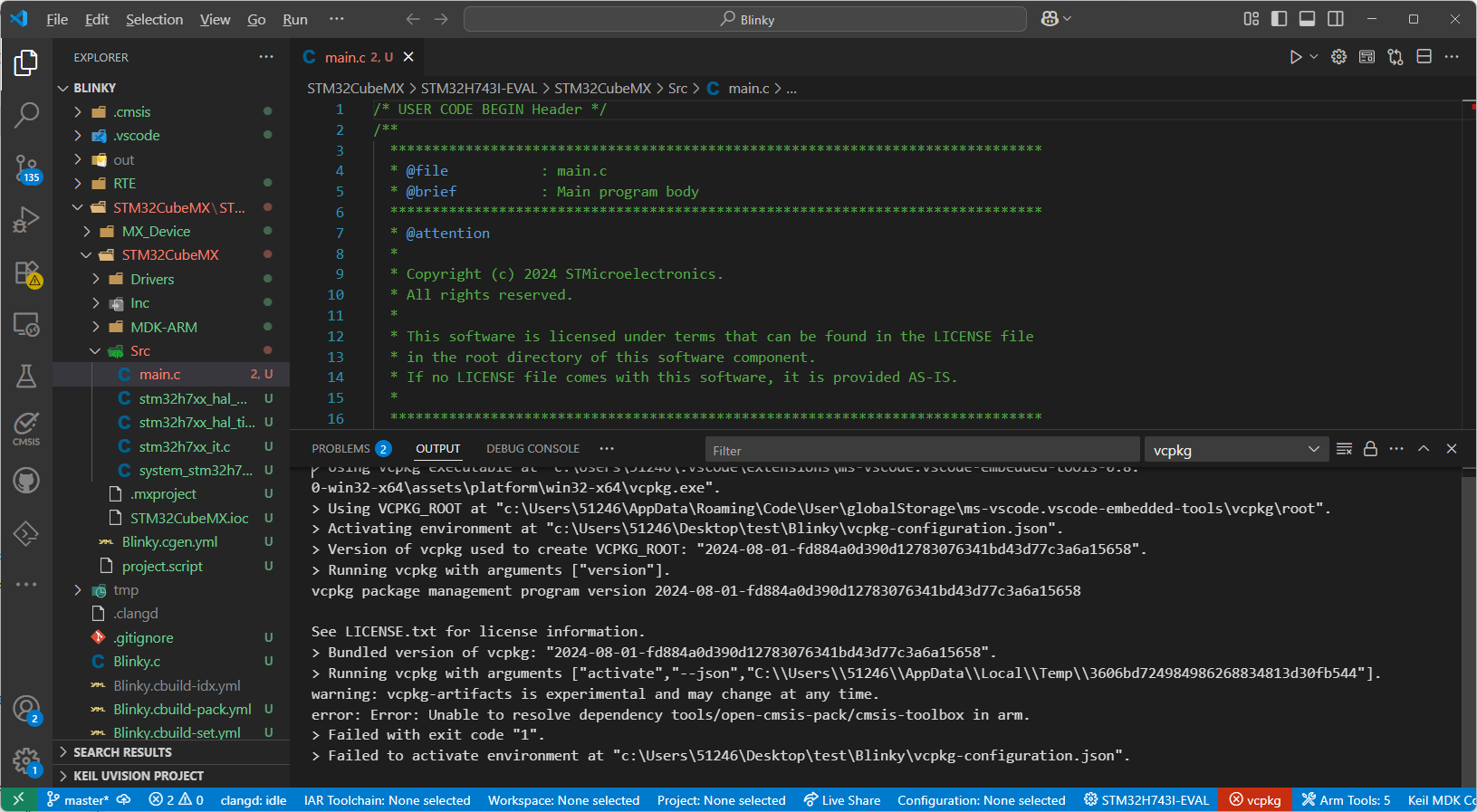The height and width of the screenshot is (812, 1477).
Task: Toggle Panel layout icon in title bar
Action: click(1308, 19)
